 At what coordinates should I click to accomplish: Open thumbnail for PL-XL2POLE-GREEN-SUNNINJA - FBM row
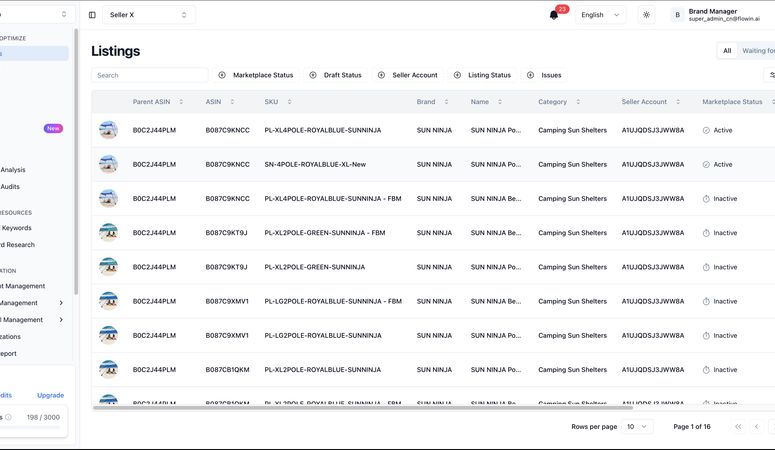pos(108,232)
